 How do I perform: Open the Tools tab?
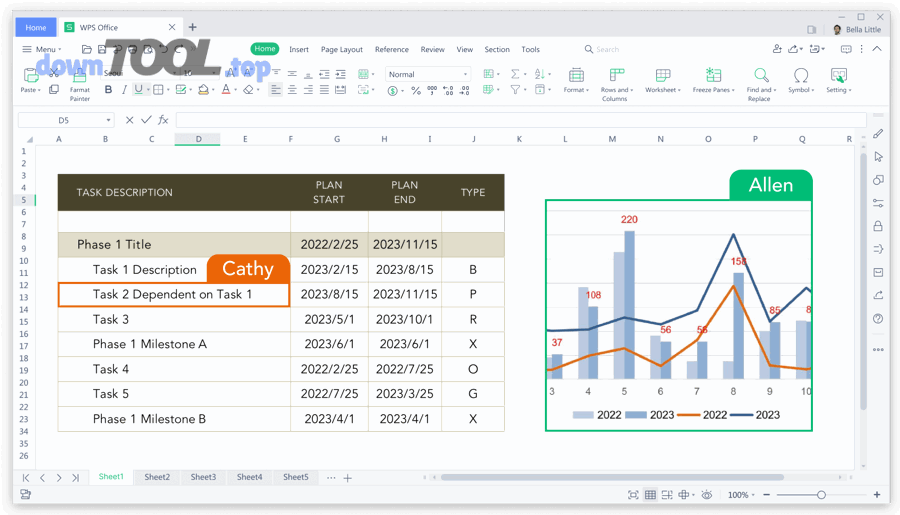[x=530, y=49]
